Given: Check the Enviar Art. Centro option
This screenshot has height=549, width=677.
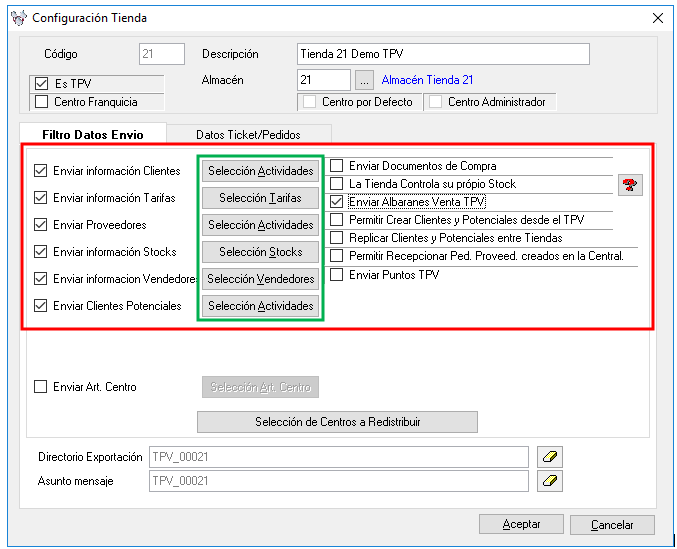Looking at the screenshot, I should pos(42,387).
